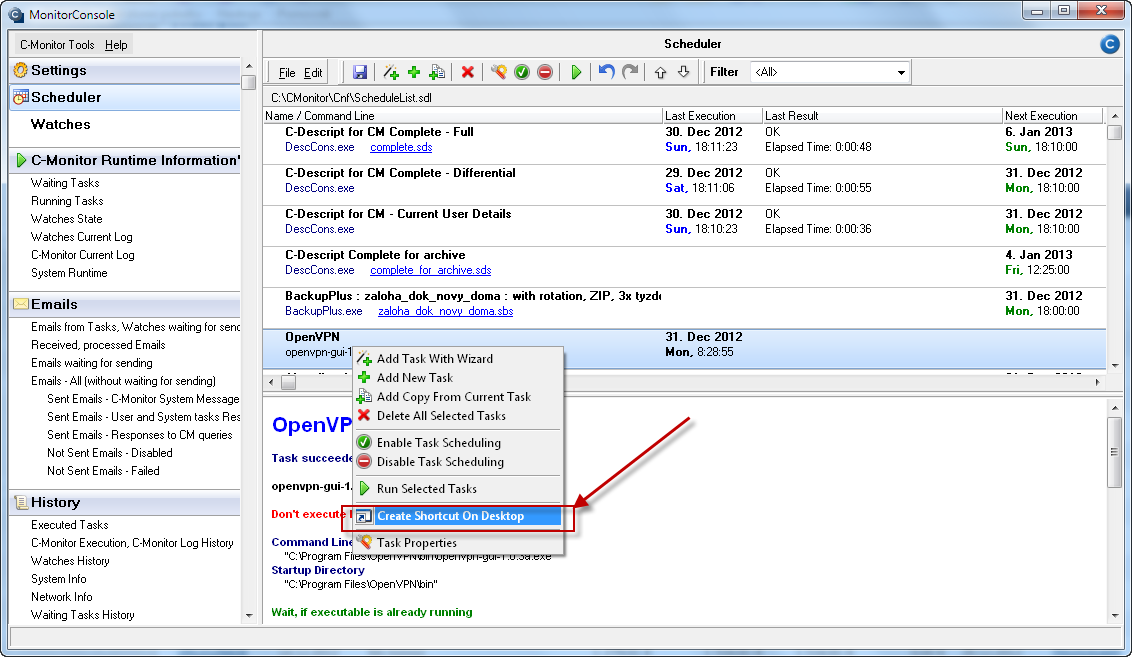This screenshot has height=657, width=1132.
Task: Sort by the Last Execution column header
Action: [x=713, y=116]
